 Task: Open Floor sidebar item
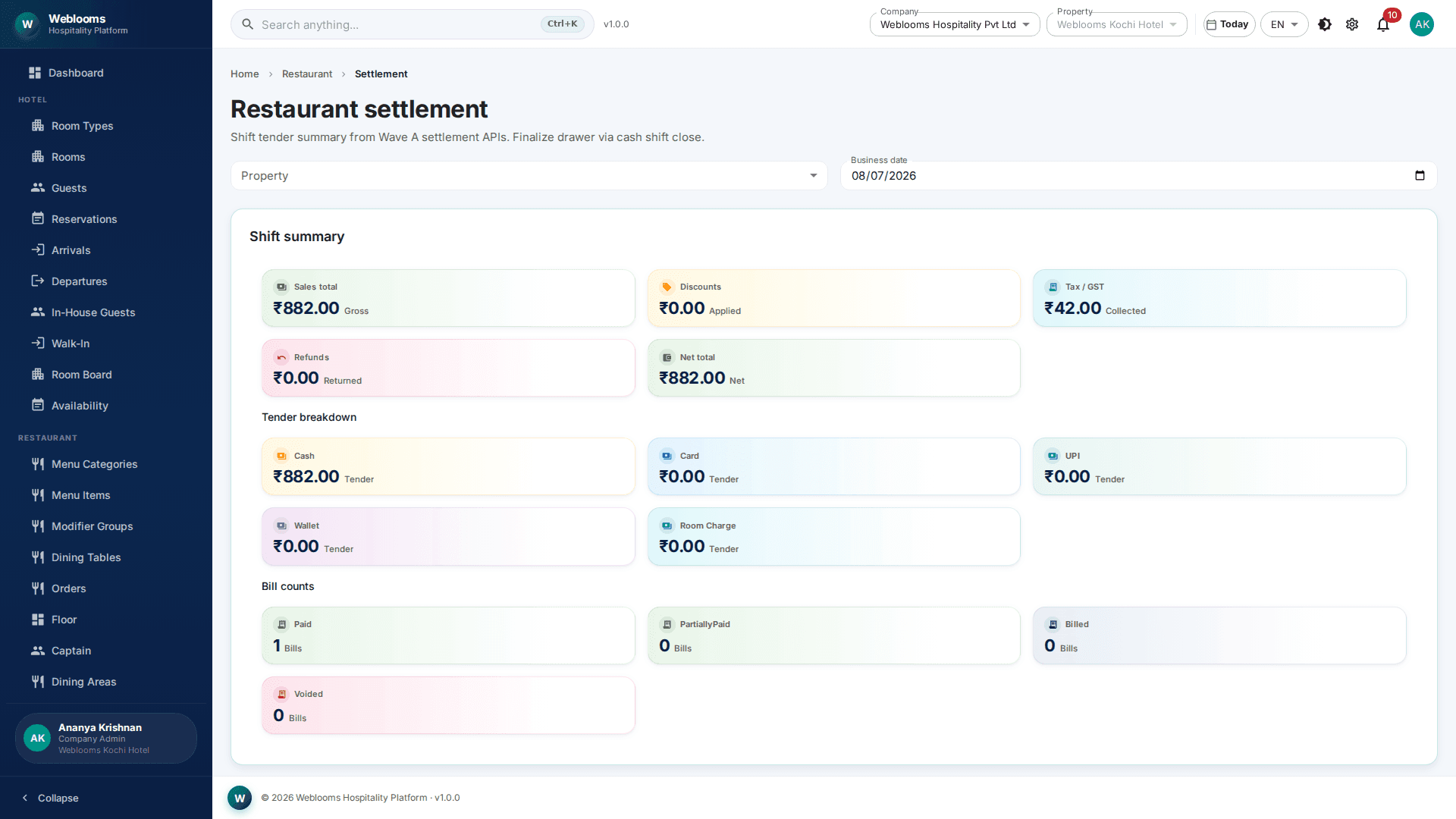click(106, 620)
